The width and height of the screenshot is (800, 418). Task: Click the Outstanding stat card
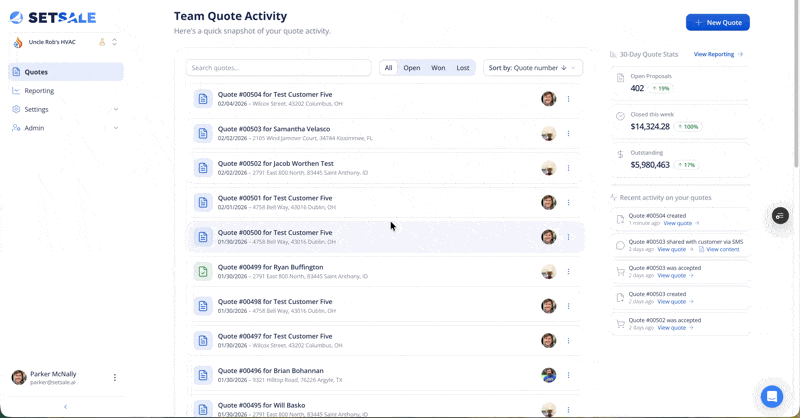[680, 159]
